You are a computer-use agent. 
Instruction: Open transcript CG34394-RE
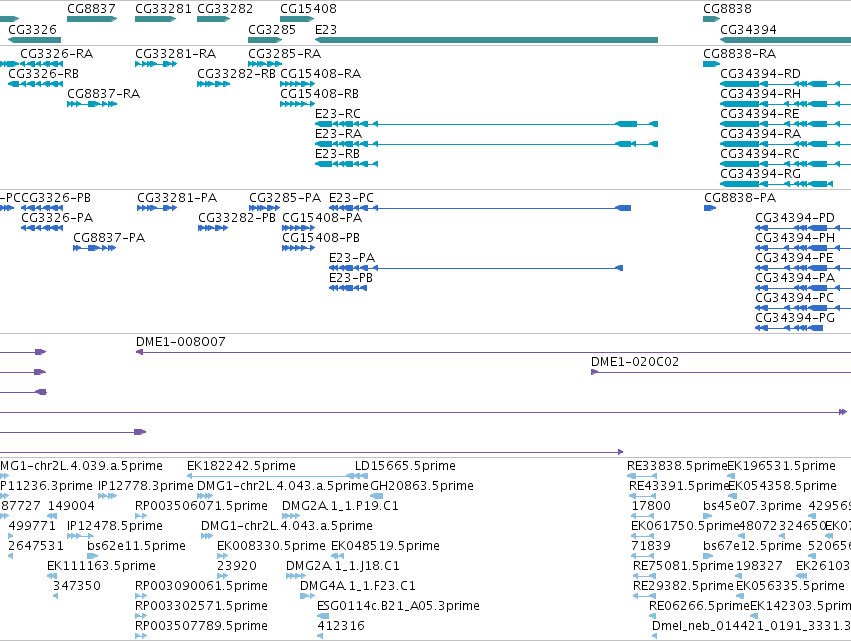759,114
